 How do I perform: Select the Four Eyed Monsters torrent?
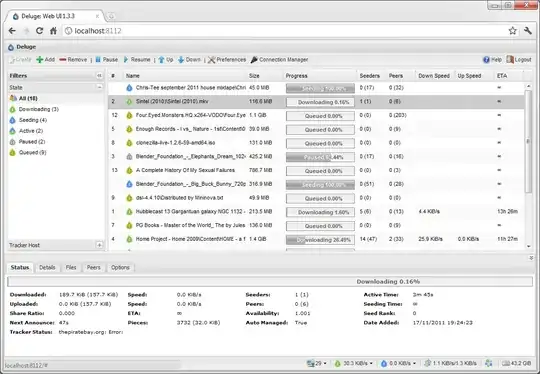point(316,115)
